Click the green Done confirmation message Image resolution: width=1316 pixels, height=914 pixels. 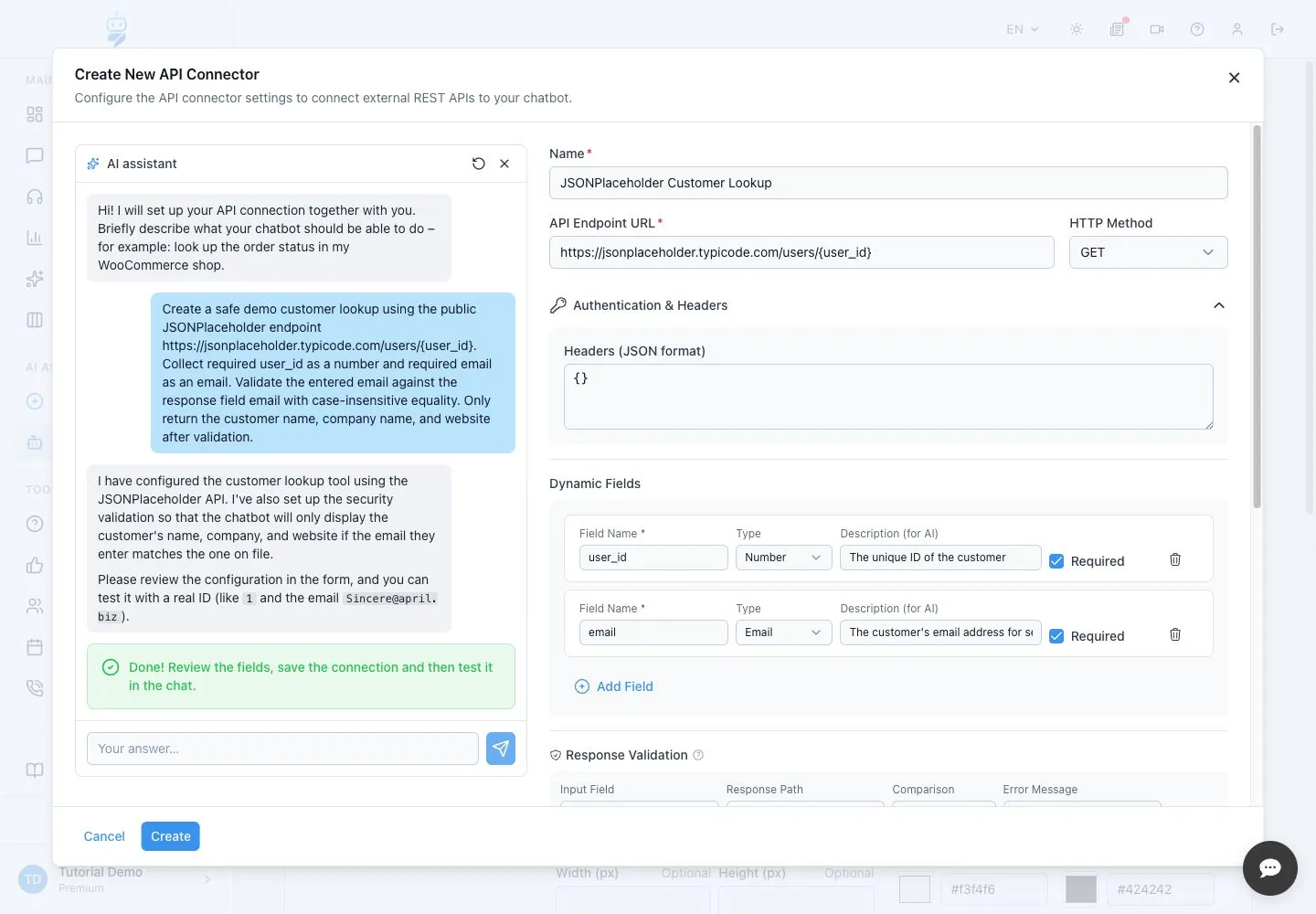tap(301, 676)
